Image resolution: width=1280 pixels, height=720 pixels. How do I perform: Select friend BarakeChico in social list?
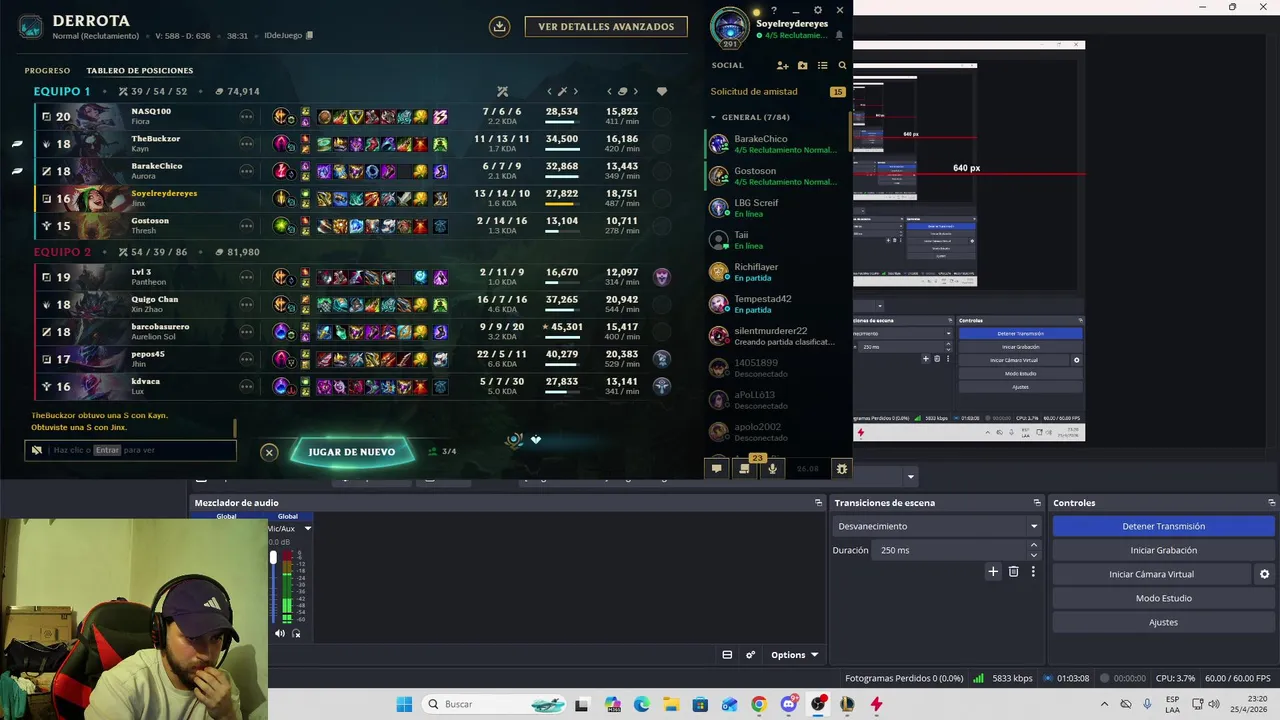(x=778, y=144)
